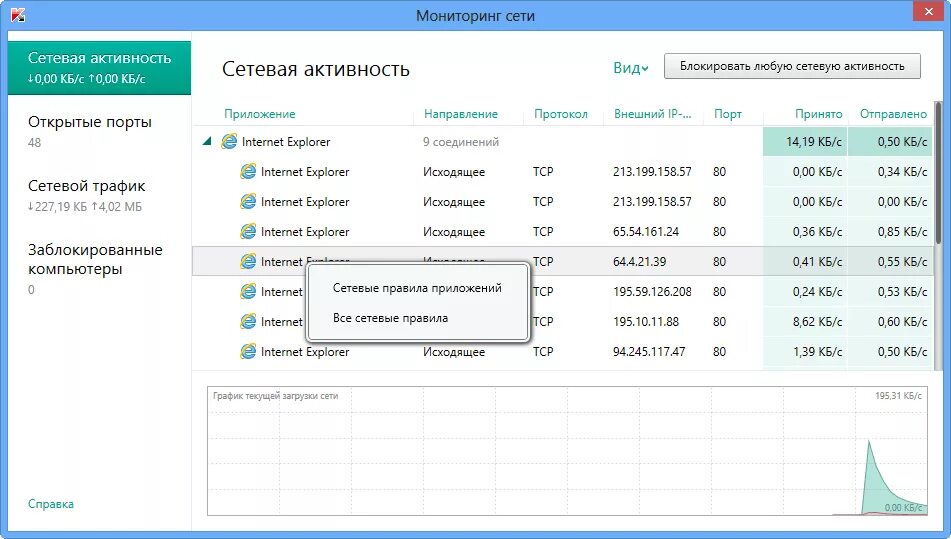Choose Сетевые правила приложений from context menu
Viewport: 951px width, 539px height.
point(417,288)
